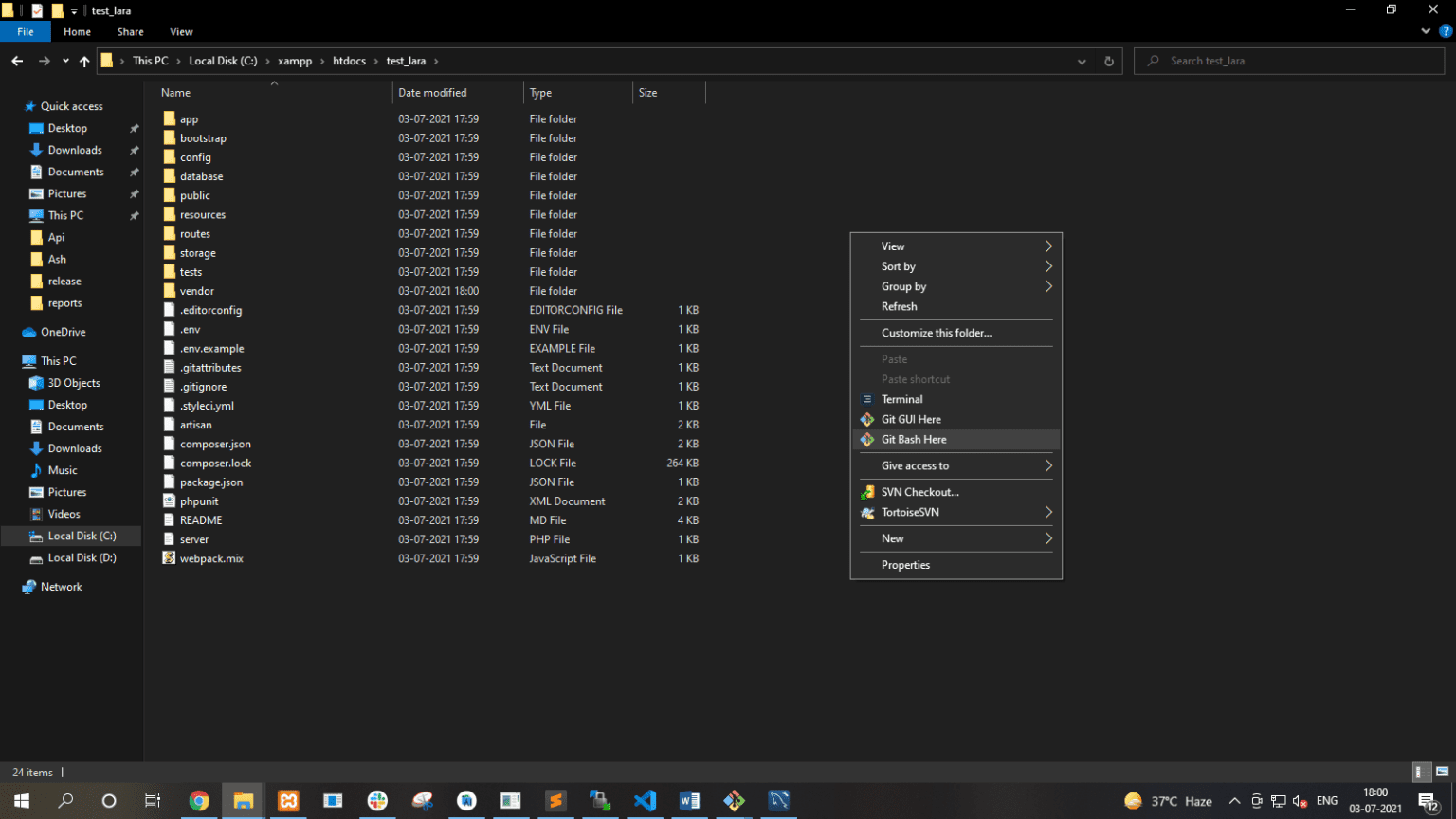Launch Chrome from the taskbar

pyautogui.click(x=199, y=801)
